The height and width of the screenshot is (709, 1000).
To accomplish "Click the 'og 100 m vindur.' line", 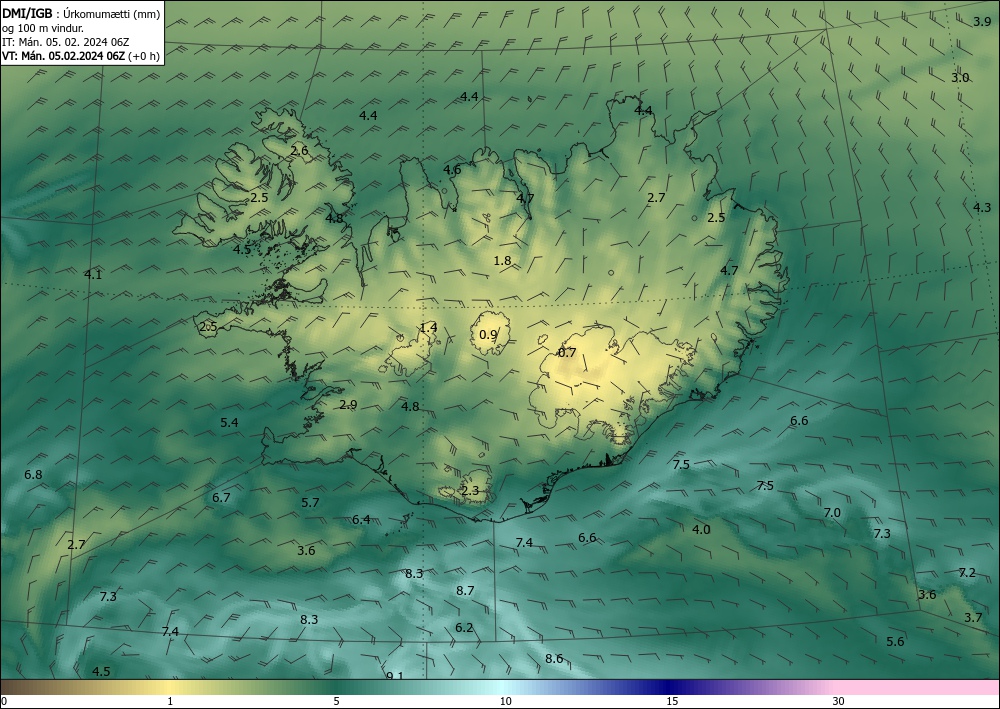I will point(43,28).
